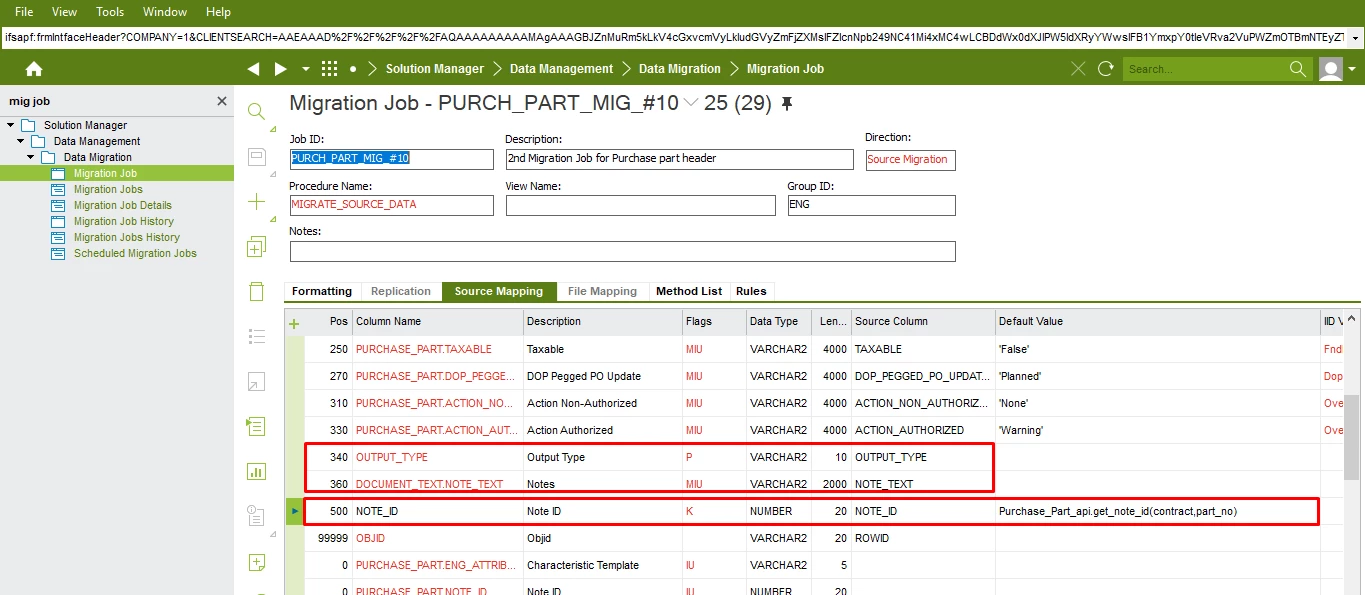Image resolution: width=1365 pixels, height=595 pixels.
Task: Click the Data Management breadcrumb link
Action: click(561, 69)
